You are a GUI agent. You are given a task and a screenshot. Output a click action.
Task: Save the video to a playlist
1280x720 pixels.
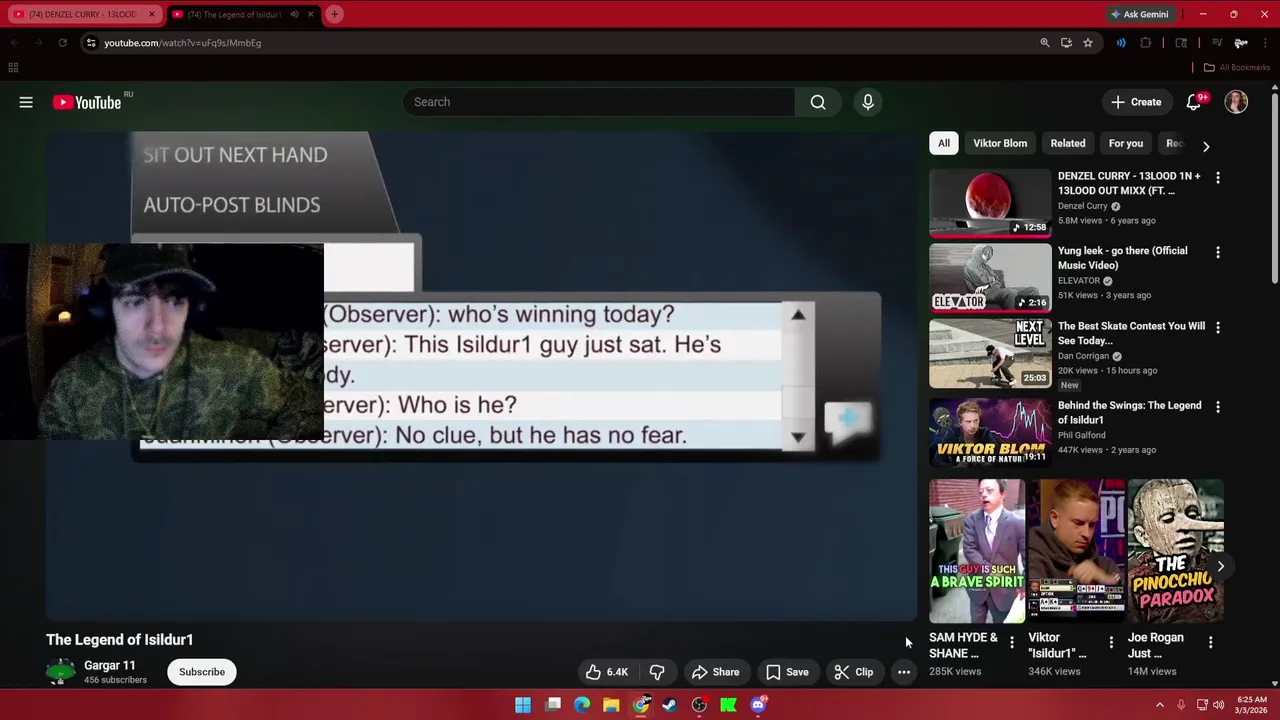pyautogui.click(x=787, y=672)
